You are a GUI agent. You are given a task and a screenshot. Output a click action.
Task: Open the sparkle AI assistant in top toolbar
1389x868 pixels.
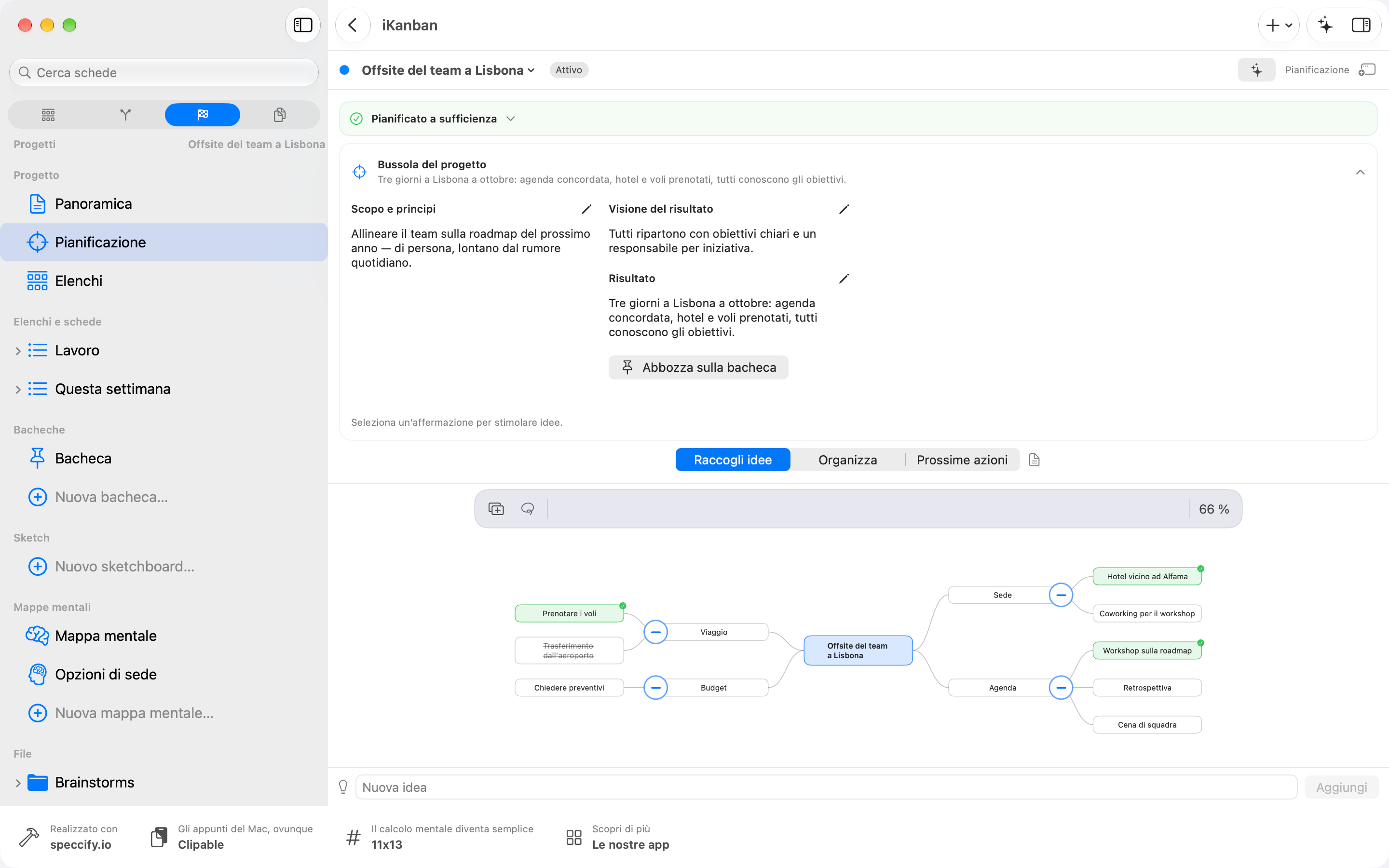coord(1325,25)
